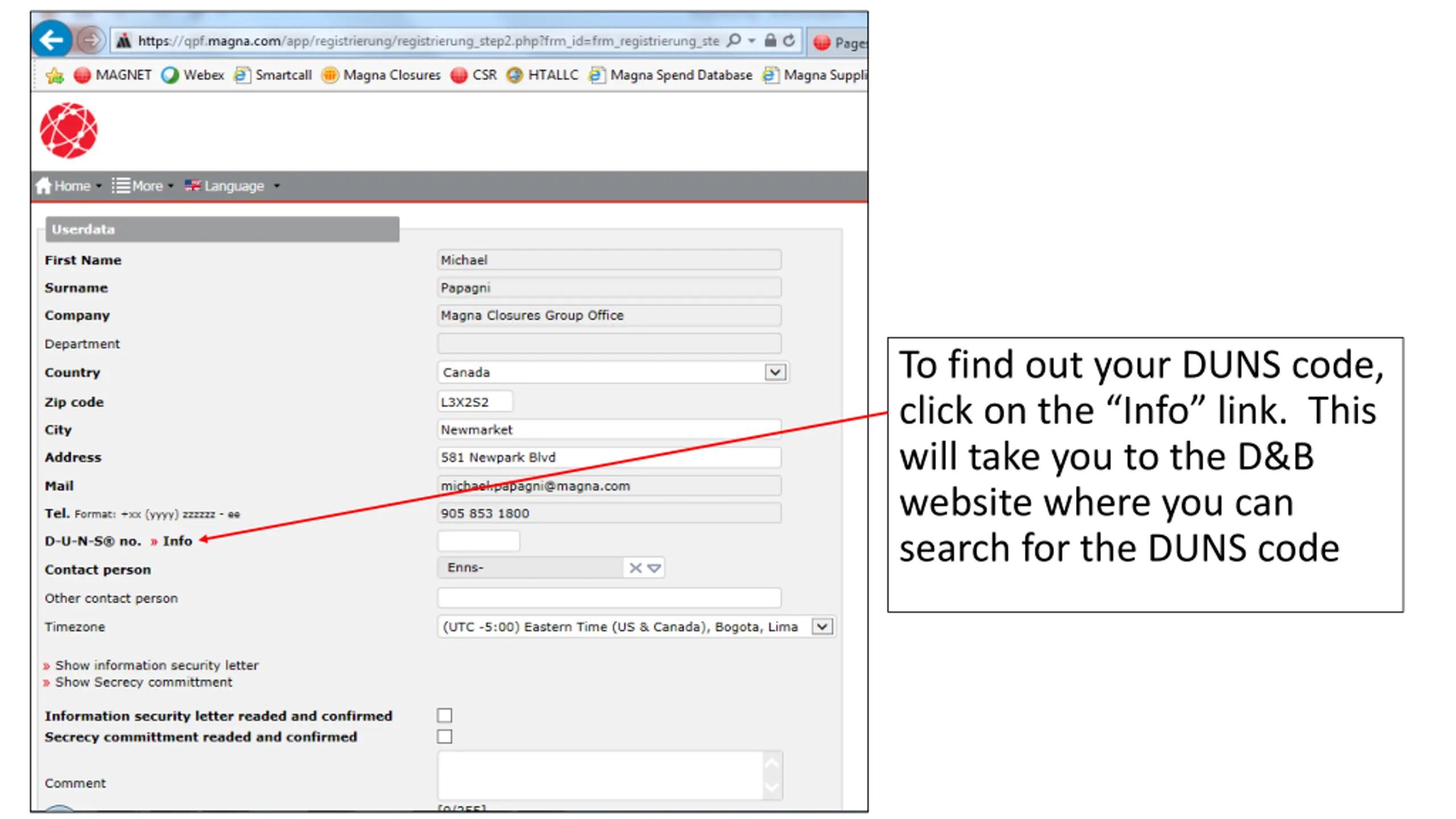
Task: Click the red Magna globe logo
Action: (69, 130)
